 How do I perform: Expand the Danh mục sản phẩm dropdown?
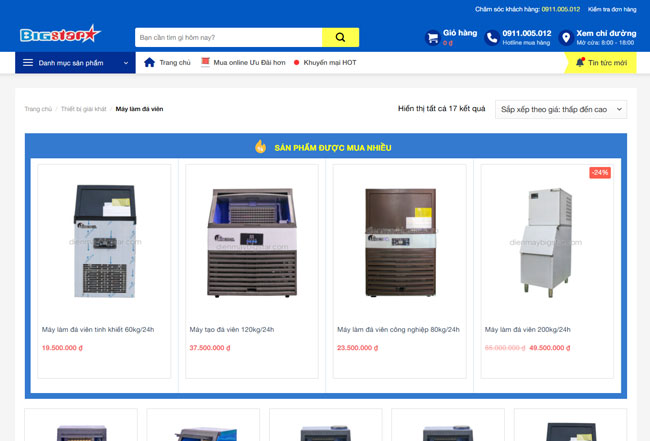(x=126, y=63)
